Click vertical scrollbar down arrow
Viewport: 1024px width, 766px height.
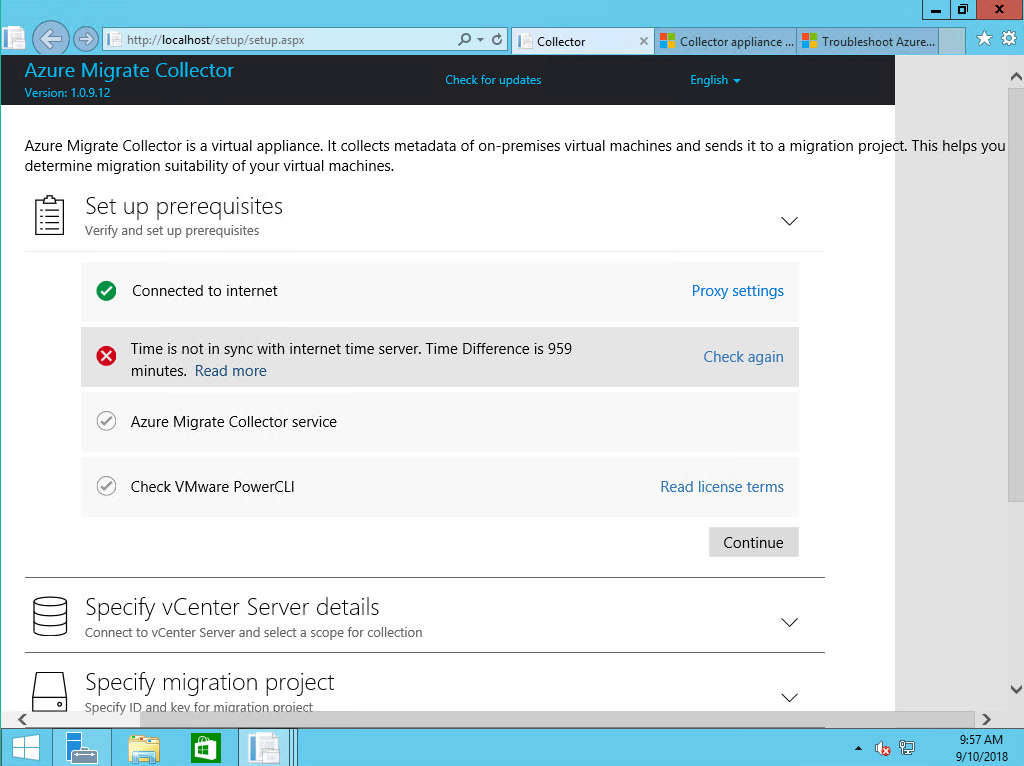(x=1016, y=689)
